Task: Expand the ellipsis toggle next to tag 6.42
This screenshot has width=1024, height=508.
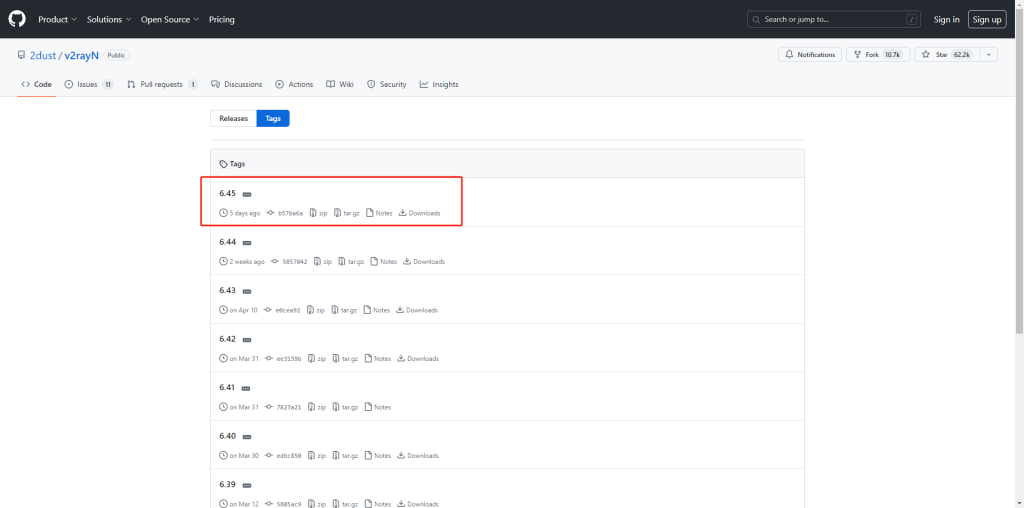Action: coord(247,340)
